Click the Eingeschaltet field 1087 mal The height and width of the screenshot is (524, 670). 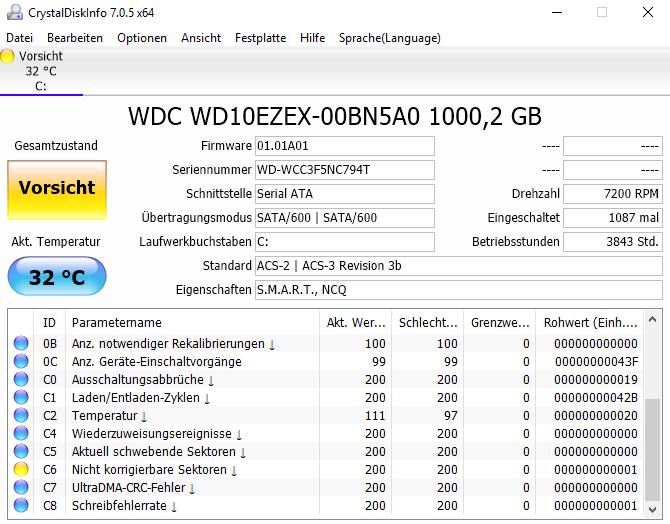tap(613, 218)
